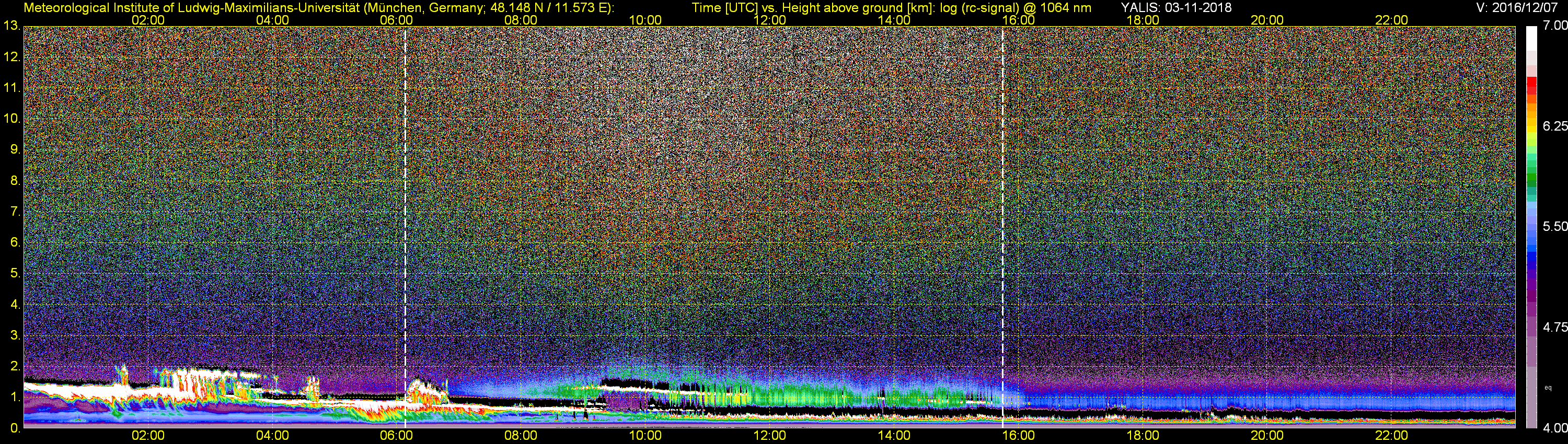The image size is (1568, 444).
Task: Click the 04:00 label on the upper time axis
Action: tap(272, 20)
